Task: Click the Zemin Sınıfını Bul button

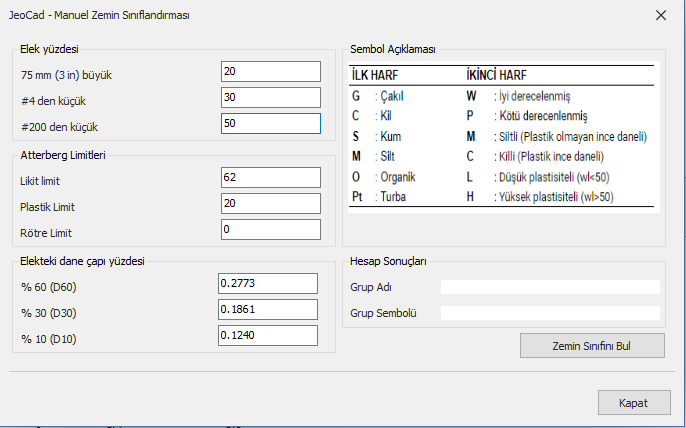Action: (x=592, y=346)
